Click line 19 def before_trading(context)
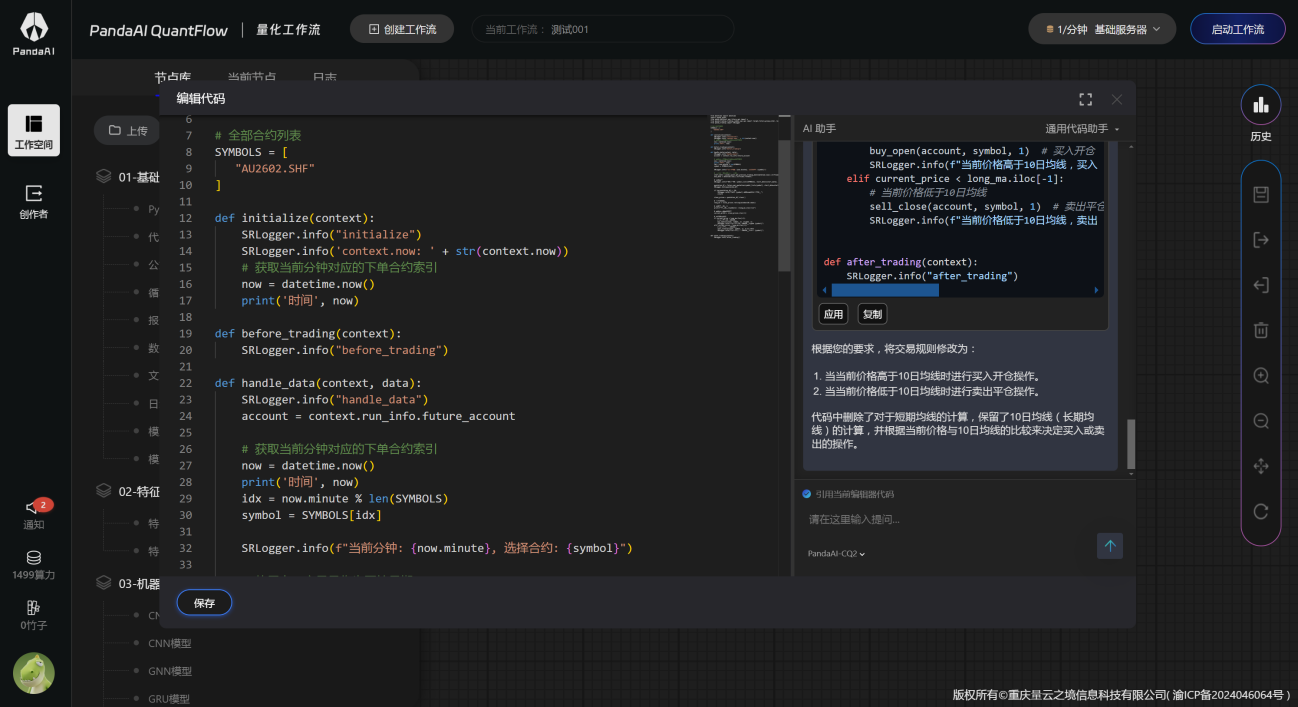Viewport: 1298px width, 707px height. click(308, 333)
